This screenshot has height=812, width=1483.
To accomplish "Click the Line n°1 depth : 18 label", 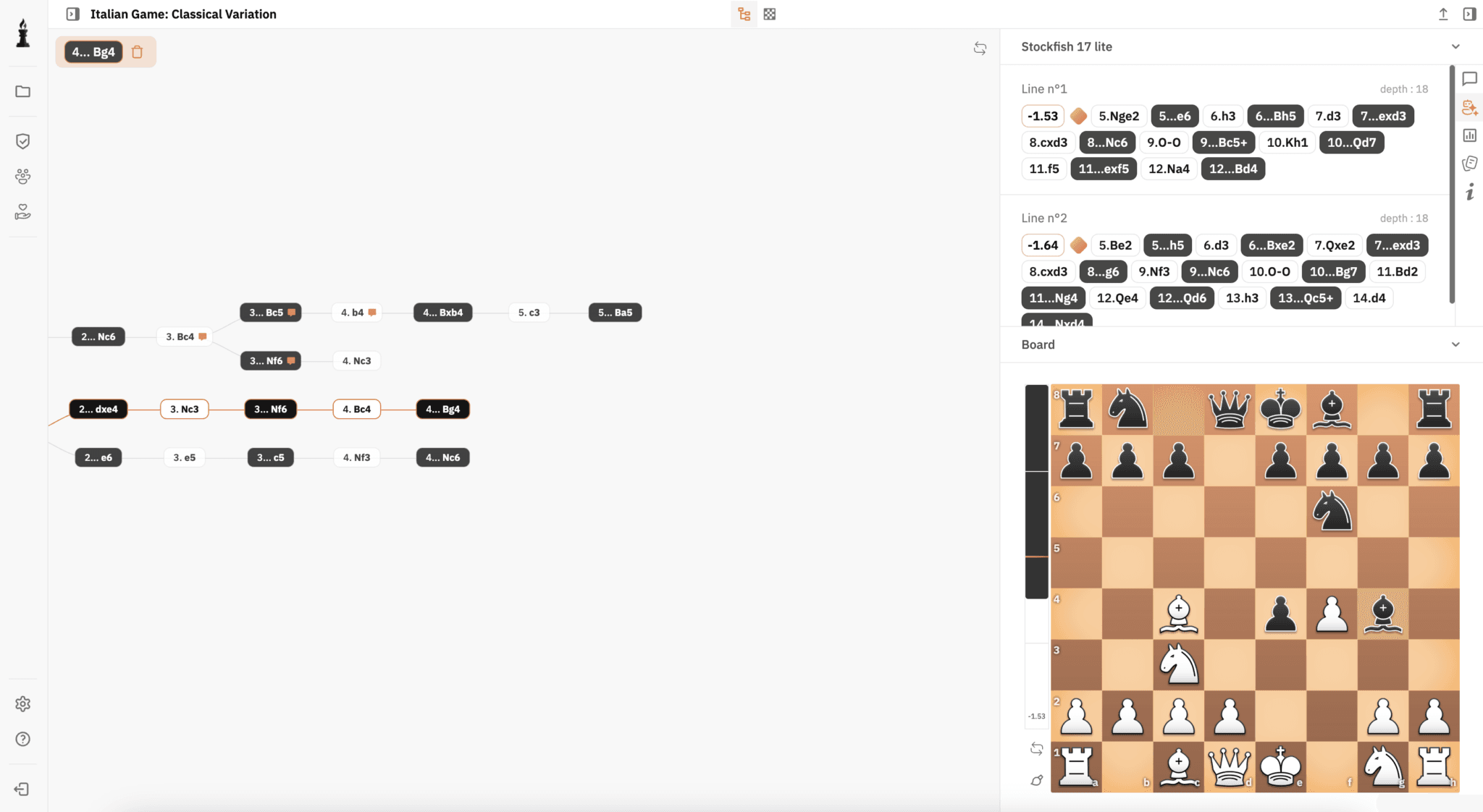I will 1403,89.
